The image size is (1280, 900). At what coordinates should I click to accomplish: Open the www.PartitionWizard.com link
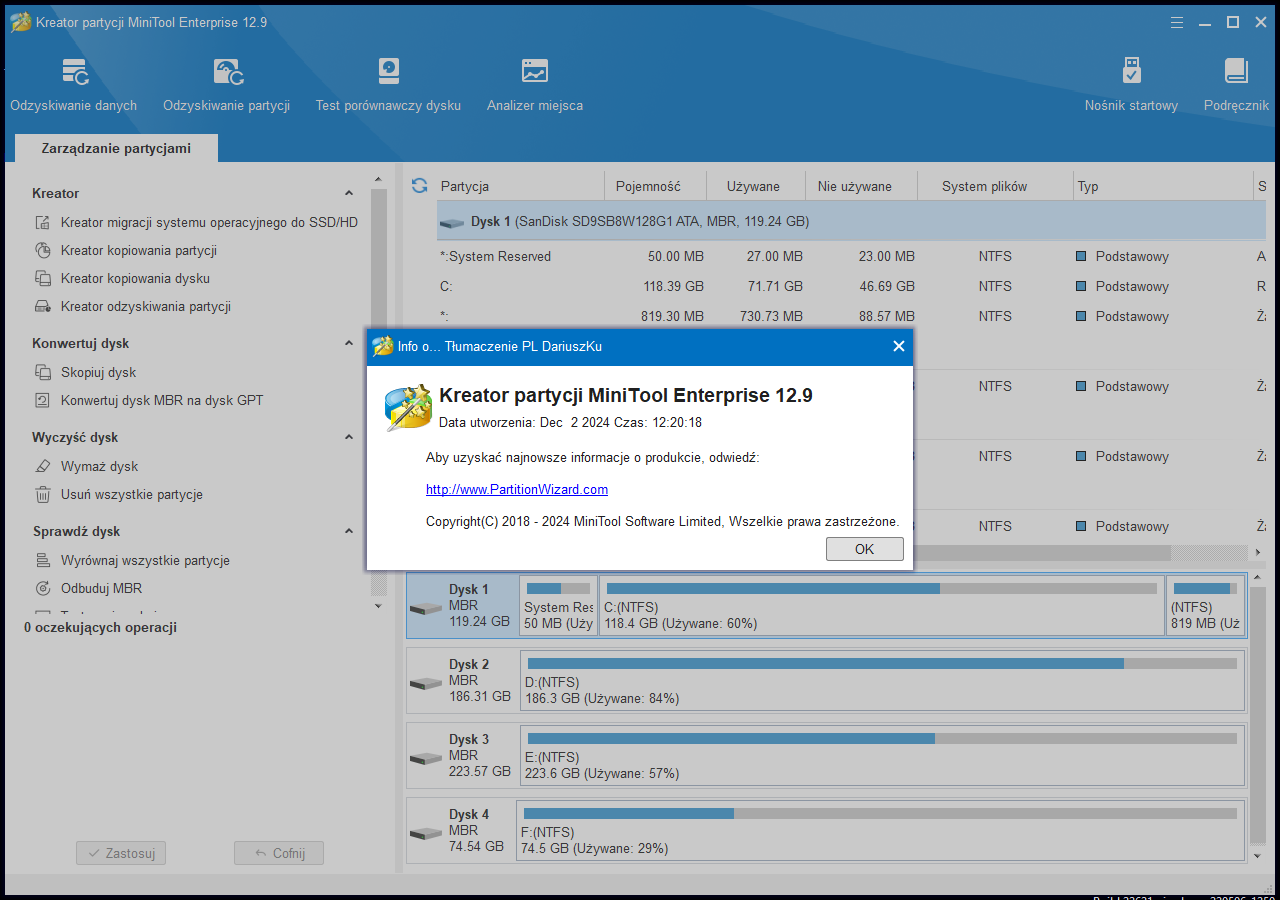coord(517,490)
